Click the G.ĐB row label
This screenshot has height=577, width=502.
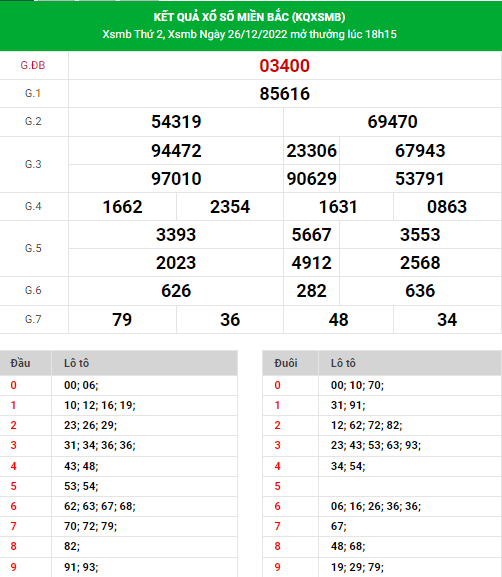click(x=33, y=66)
